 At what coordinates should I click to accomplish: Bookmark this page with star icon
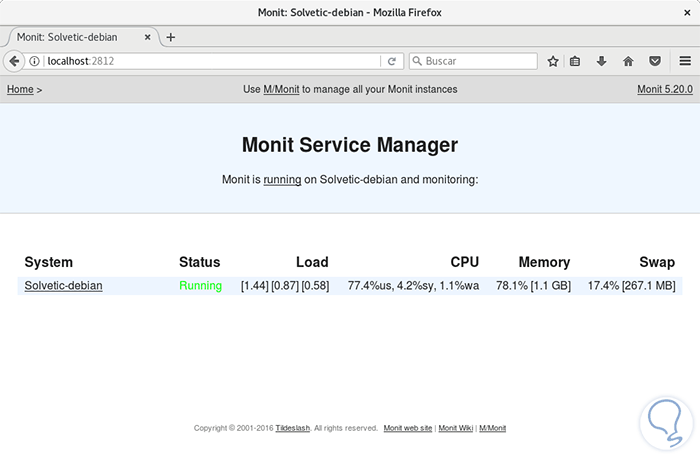coord(553,61)
